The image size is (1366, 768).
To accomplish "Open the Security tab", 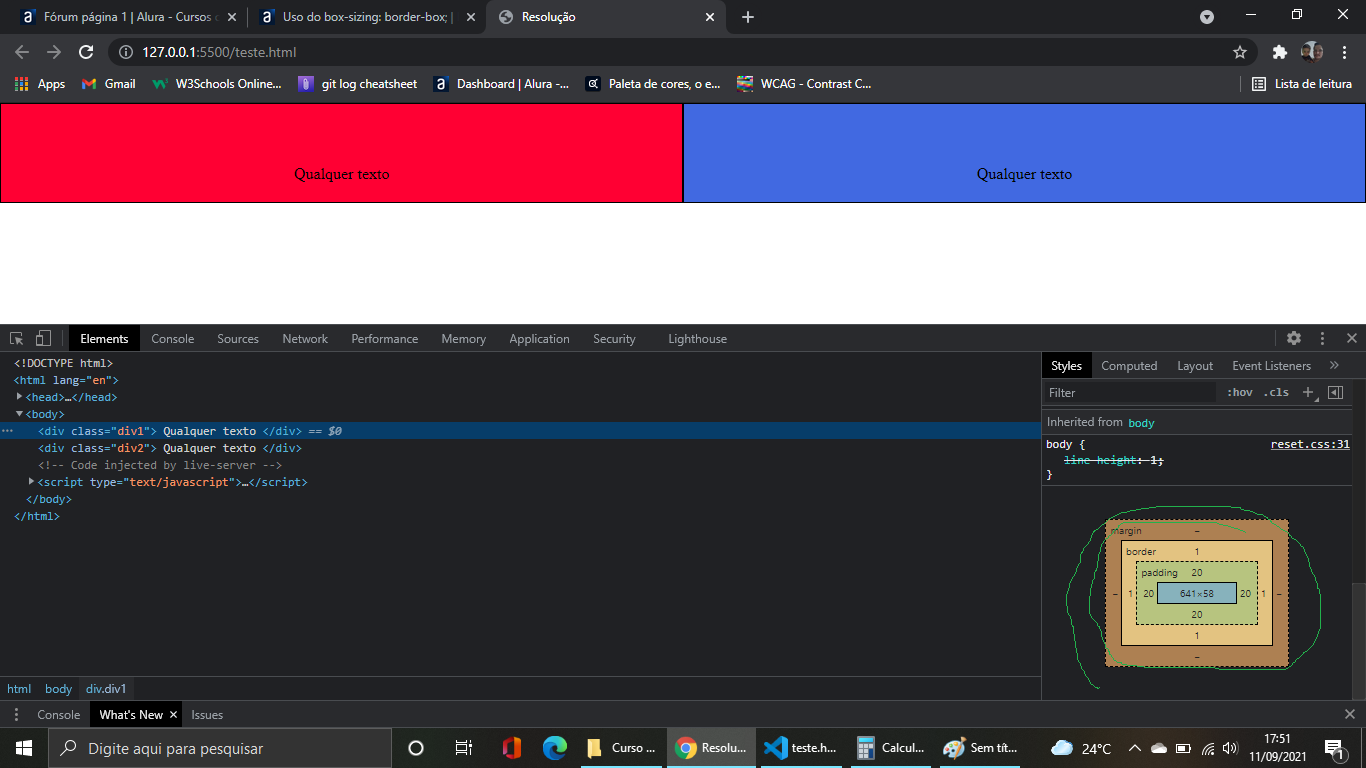I will click(614, 338).
